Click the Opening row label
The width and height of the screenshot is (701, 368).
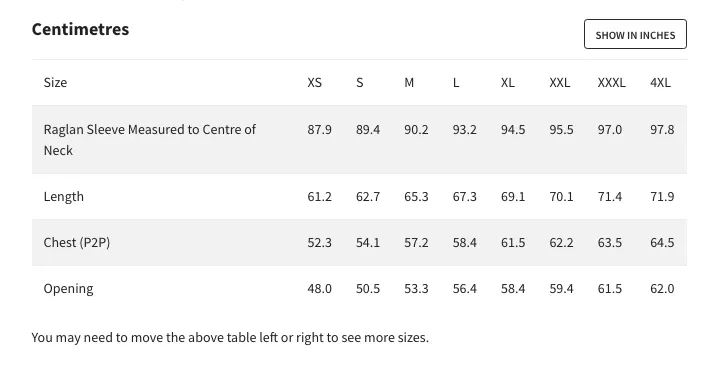68,289
